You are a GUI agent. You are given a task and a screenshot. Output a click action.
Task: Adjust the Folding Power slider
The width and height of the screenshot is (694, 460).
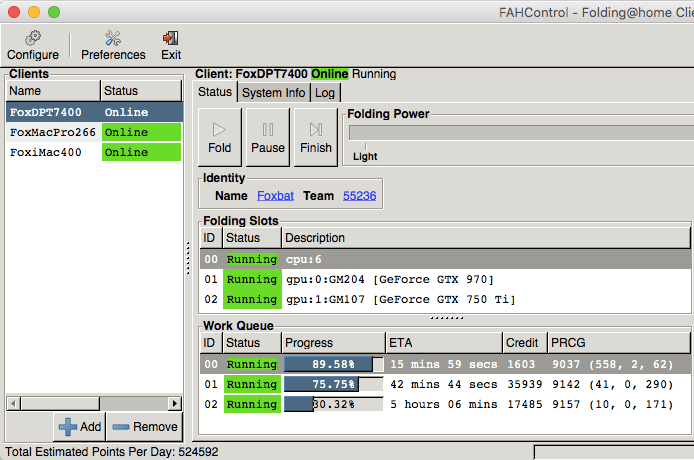pyautogui.click(x=521, y=133)
